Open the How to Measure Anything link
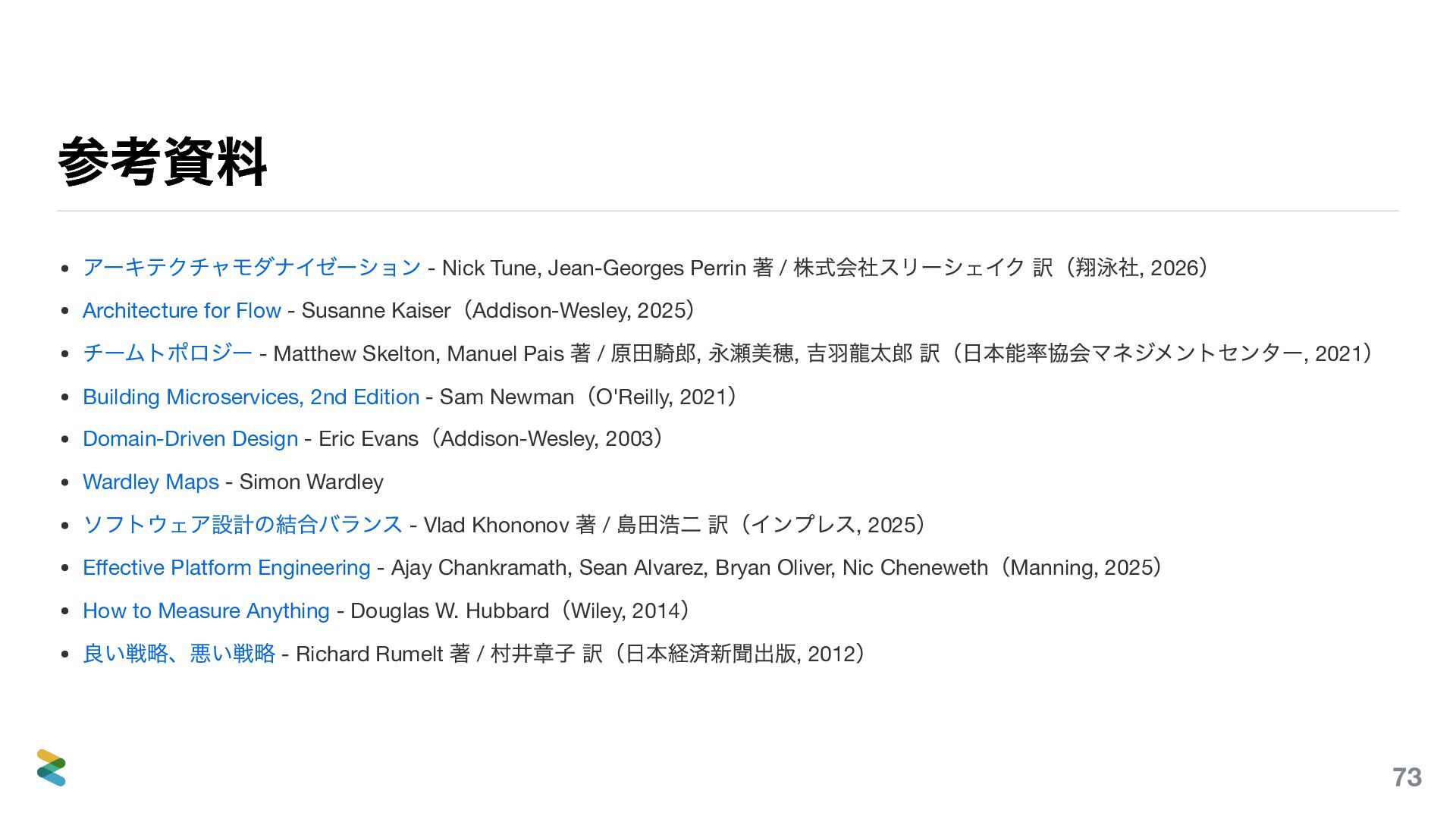 [x=206, y=611]
